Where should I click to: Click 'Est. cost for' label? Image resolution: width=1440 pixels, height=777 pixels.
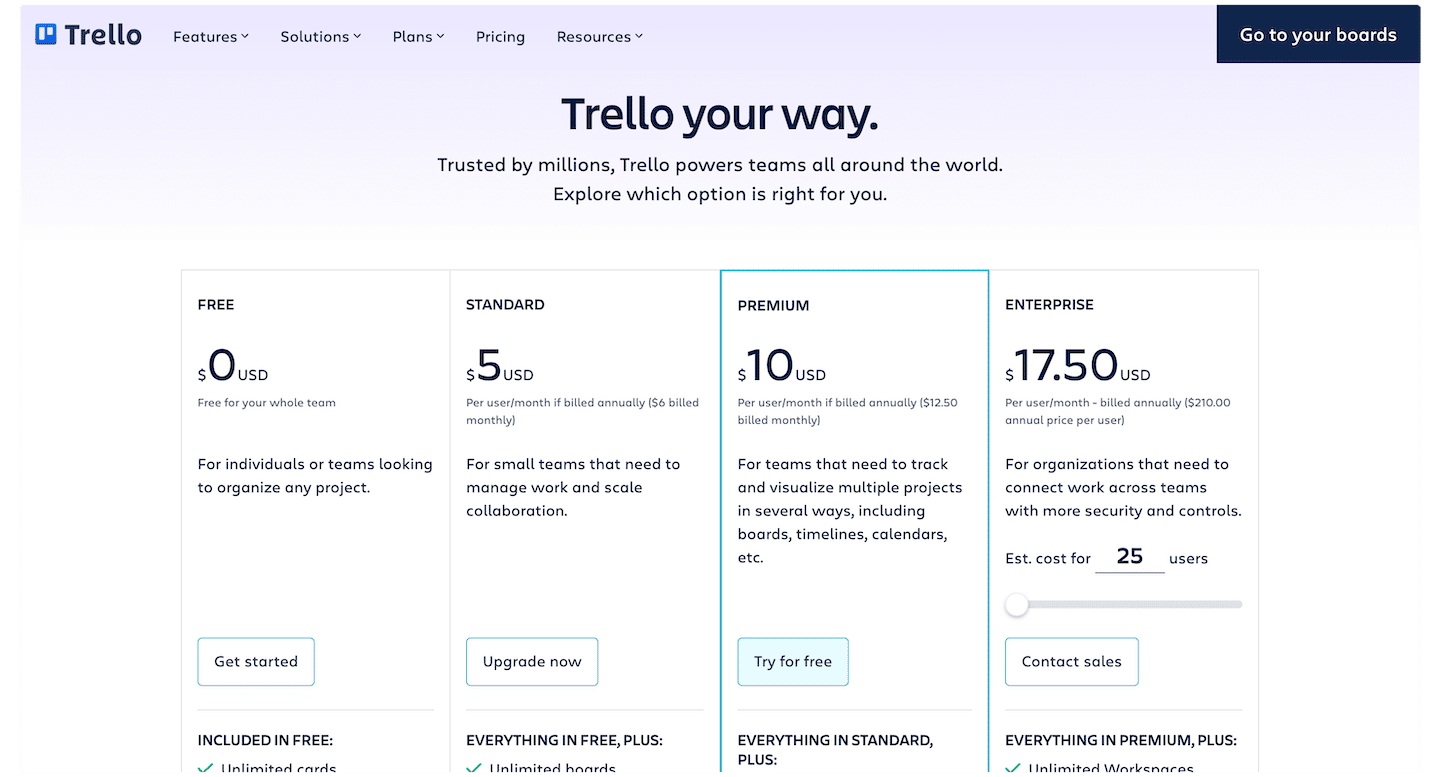click(x=1048, y=559)
